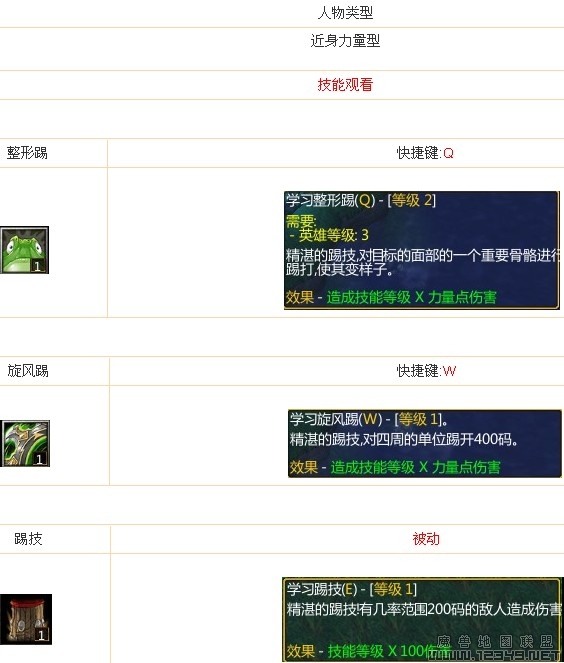The height and width of the screenshot is (663, 564).
Task: Click 精湛的踢技,对四周的单位踢开400码 description
Action: (x=404, y=440)
